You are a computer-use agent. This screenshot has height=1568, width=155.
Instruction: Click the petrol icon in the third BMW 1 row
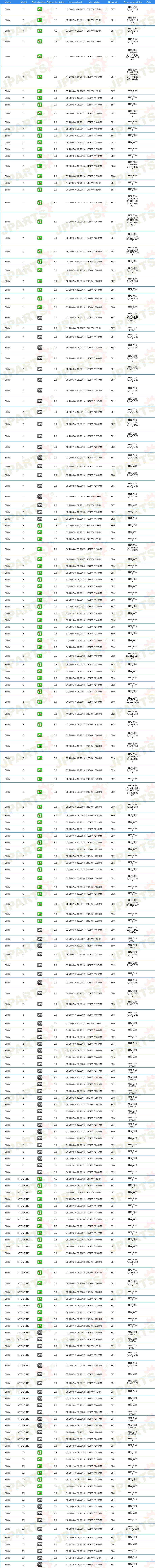(39, 30)
